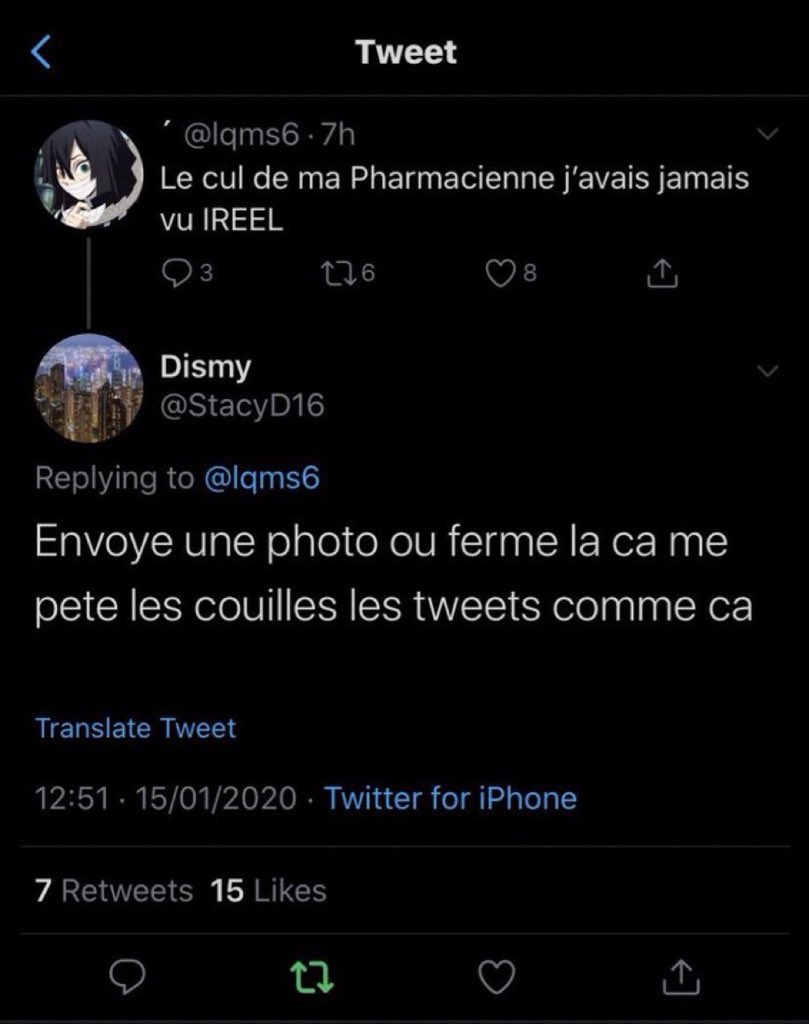
Task: Like the @lqms6 tweet showing 8 likes
Action: [x=511, y=273]
